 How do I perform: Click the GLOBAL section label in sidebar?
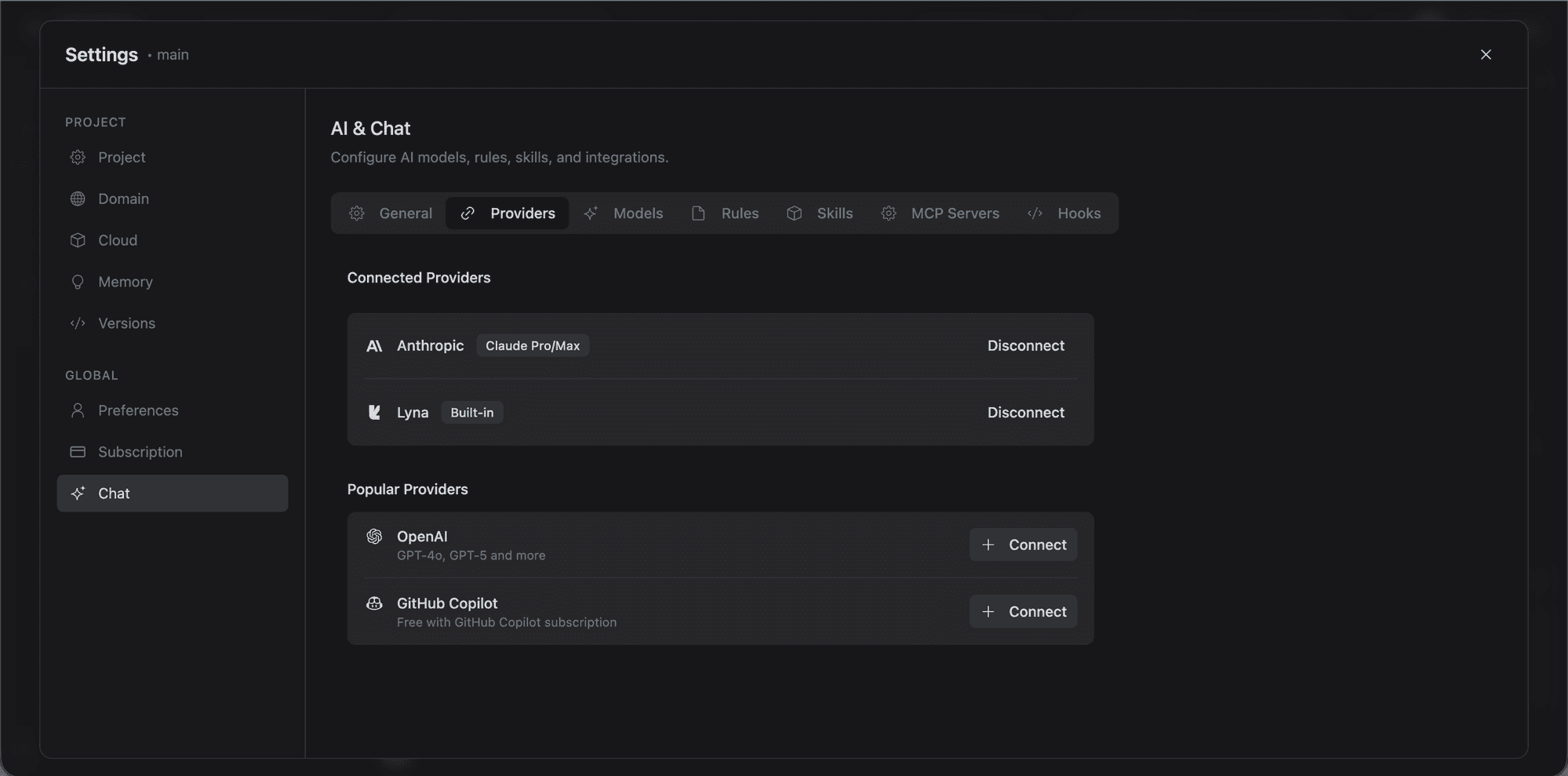[92, 376]
